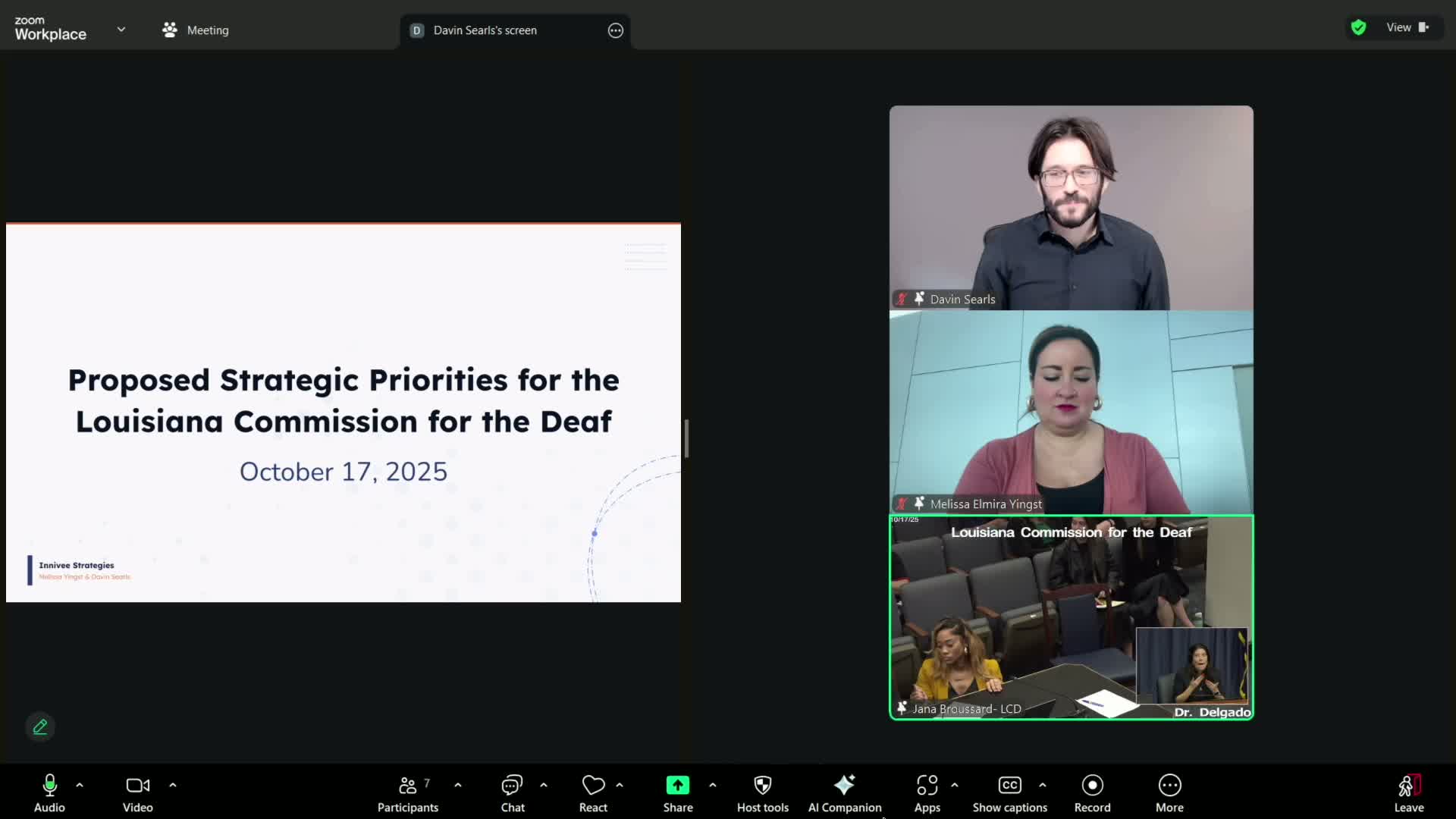Expand video options arrow next to Video
The image size is (1456, 819).
coord(173,785)
